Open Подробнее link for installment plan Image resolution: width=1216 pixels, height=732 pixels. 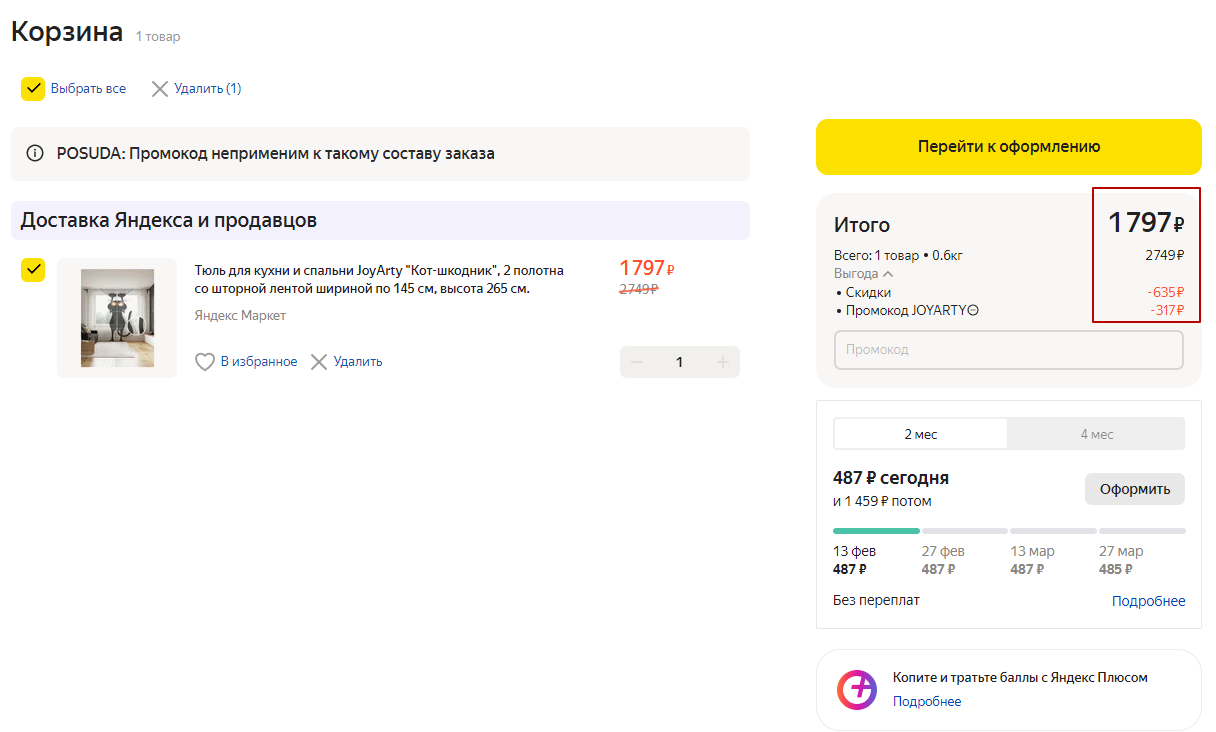[1148, 601]
